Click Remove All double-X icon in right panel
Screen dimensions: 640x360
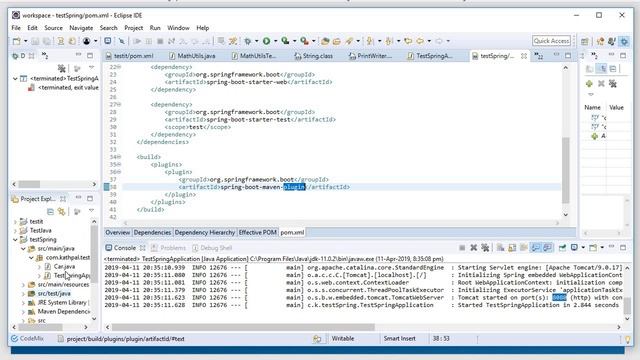tap(612, 84)
